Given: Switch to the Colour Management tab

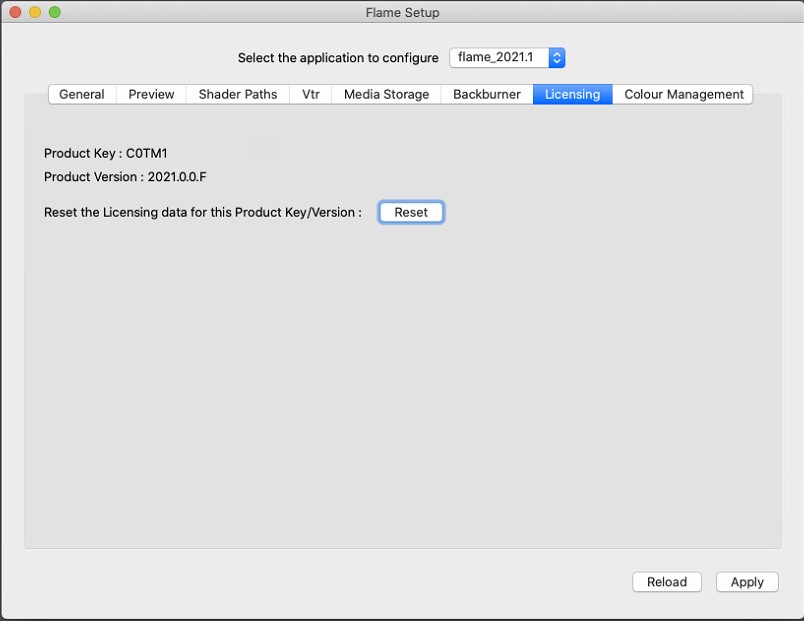Looking at the screenshot, I should [x=683, y=94].
